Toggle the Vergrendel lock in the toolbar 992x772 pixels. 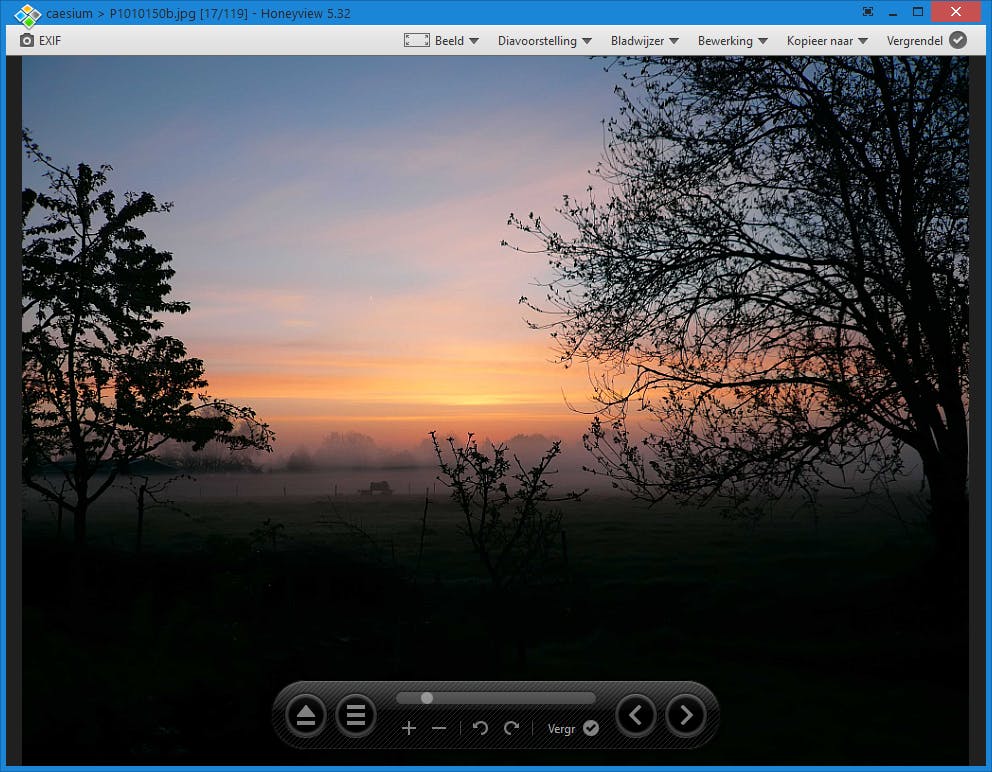tap(957, 40)
